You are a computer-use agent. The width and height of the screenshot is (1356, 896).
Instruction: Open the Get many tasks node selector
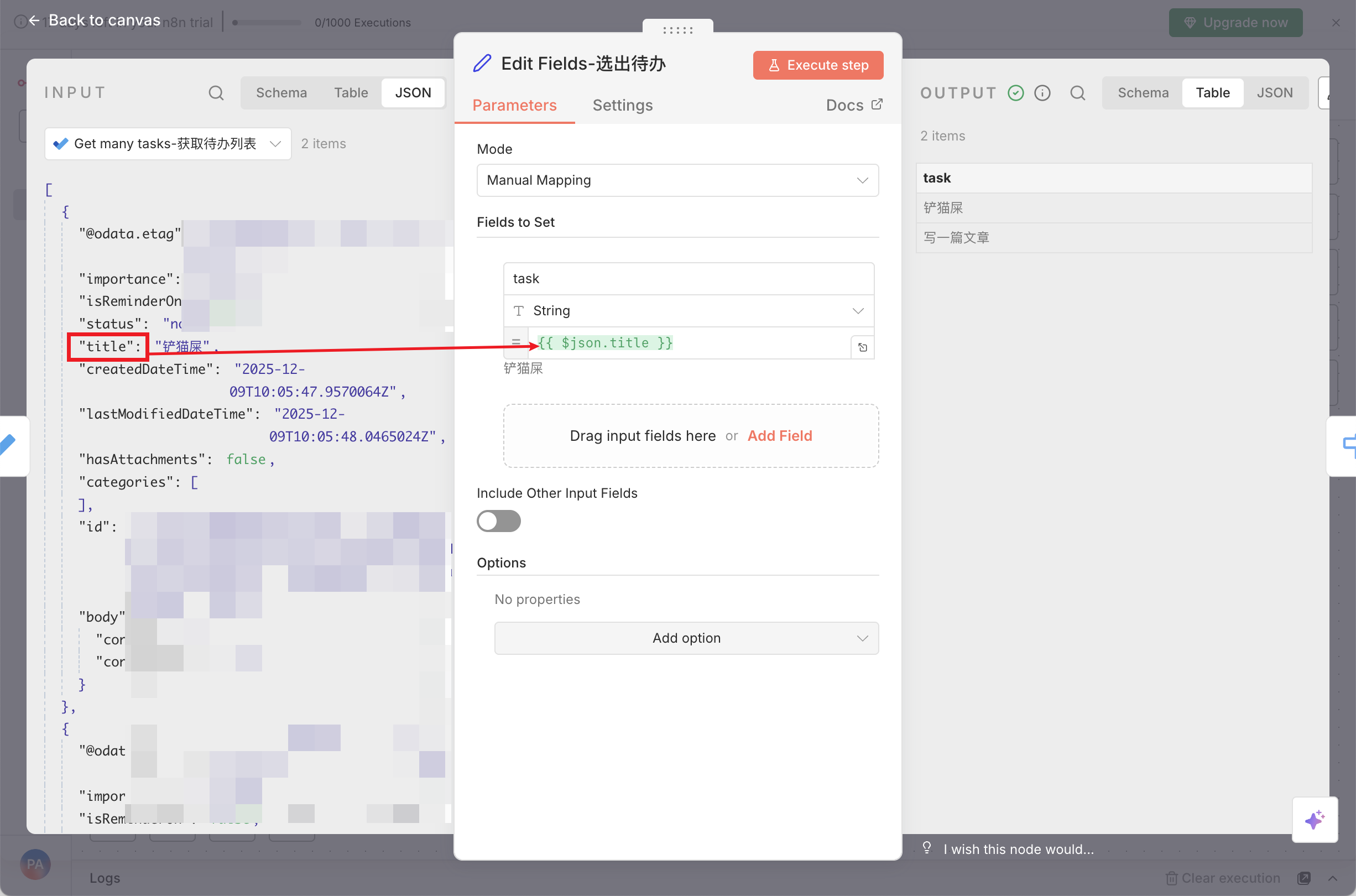168,144
